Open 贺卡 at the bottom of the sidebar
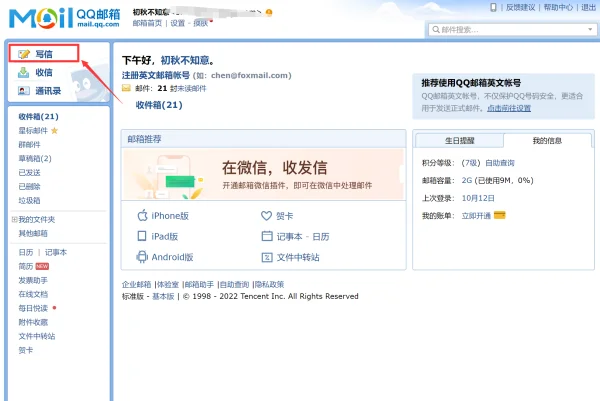Viewport: 600px width, 401px height. coord(26,350)
